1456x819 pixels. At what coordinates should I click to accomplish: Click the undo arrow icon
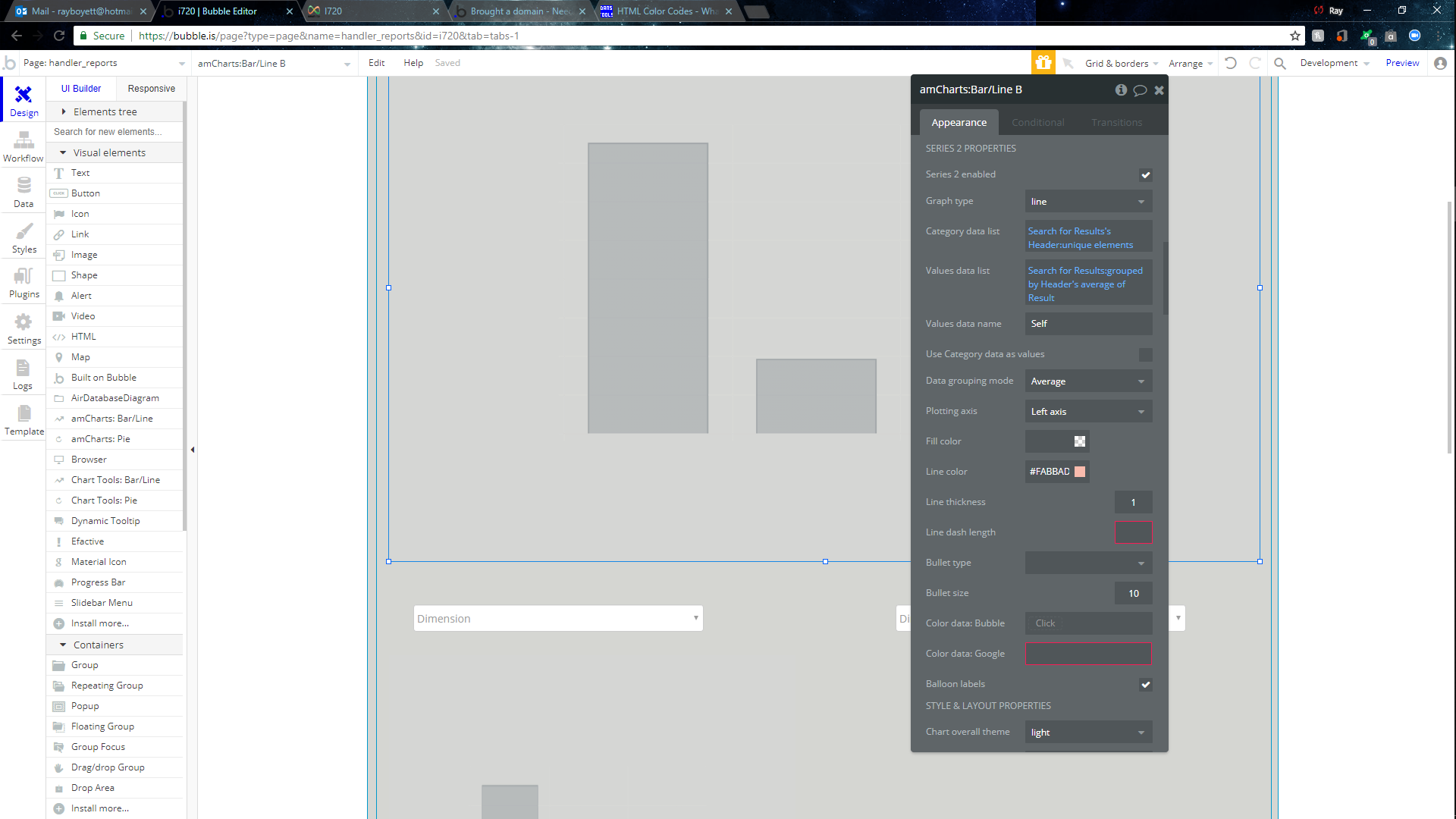[x=1231, y=63]
